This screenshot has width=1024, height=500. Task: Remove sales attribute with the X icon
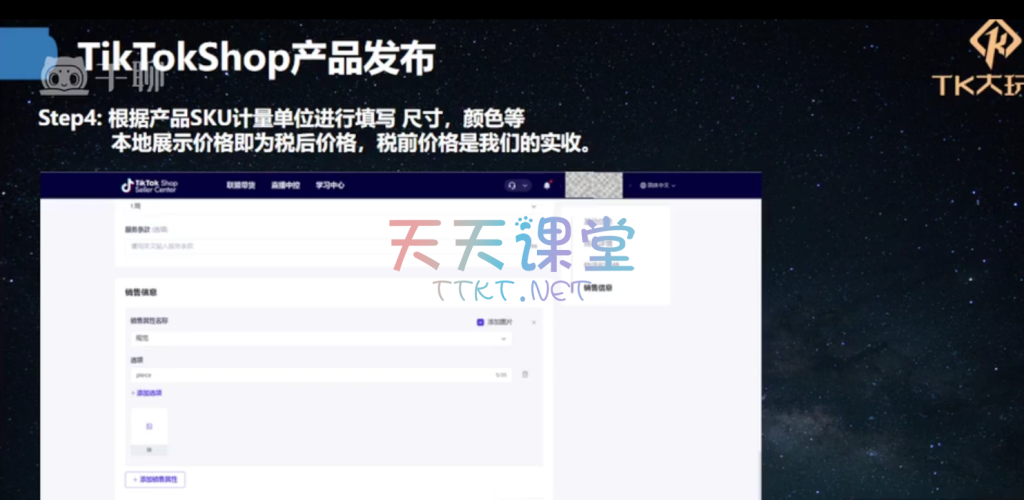(533, 322)
